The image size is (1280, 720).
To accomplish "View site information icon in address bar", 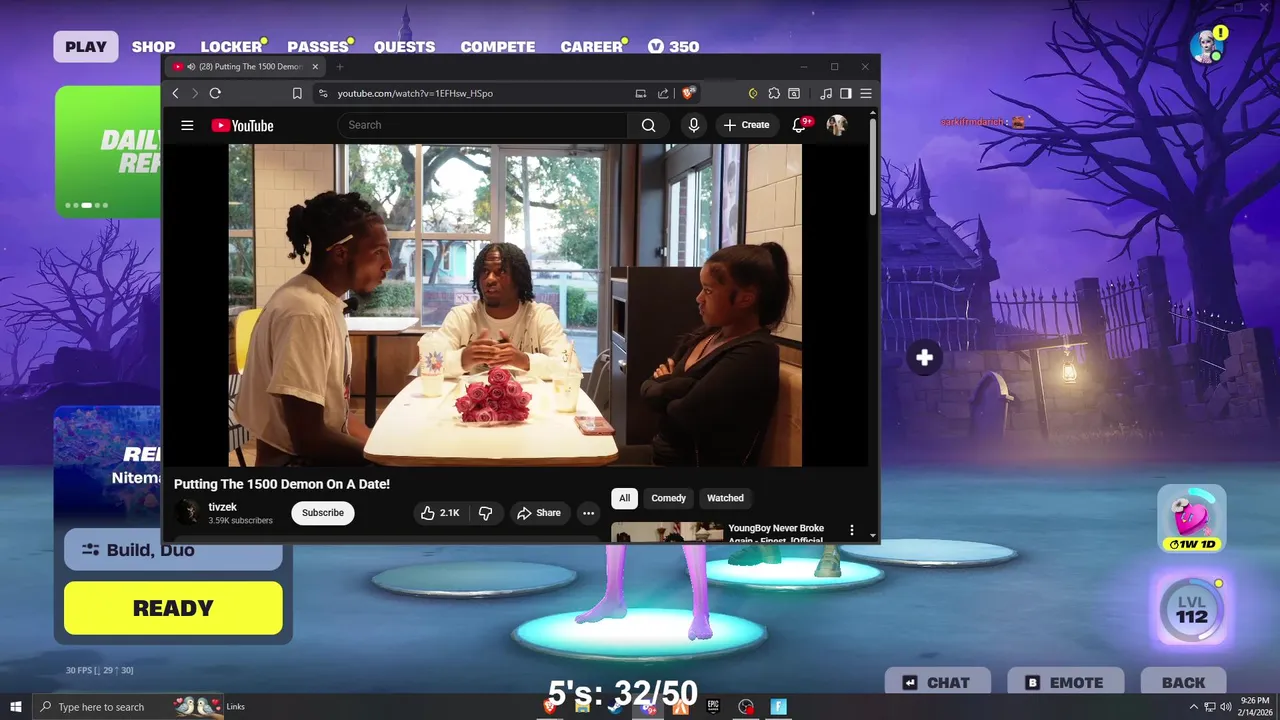I will point(322,93).
